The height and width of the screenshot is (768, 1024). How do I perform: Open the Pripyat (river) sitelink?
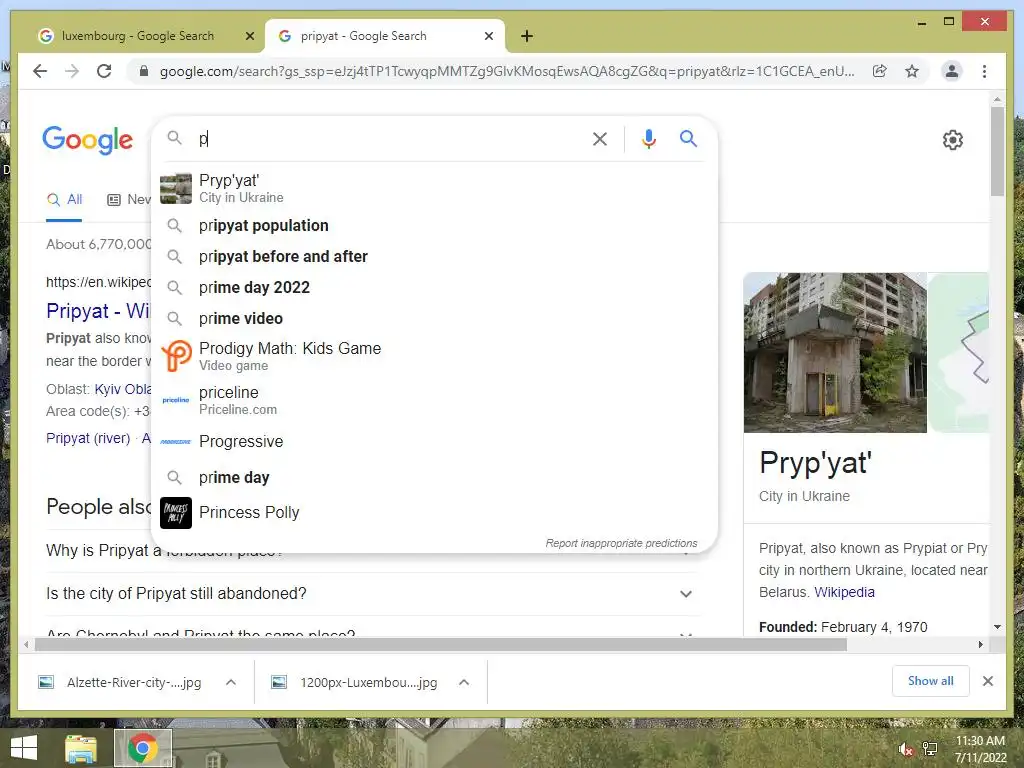[88, 438]
